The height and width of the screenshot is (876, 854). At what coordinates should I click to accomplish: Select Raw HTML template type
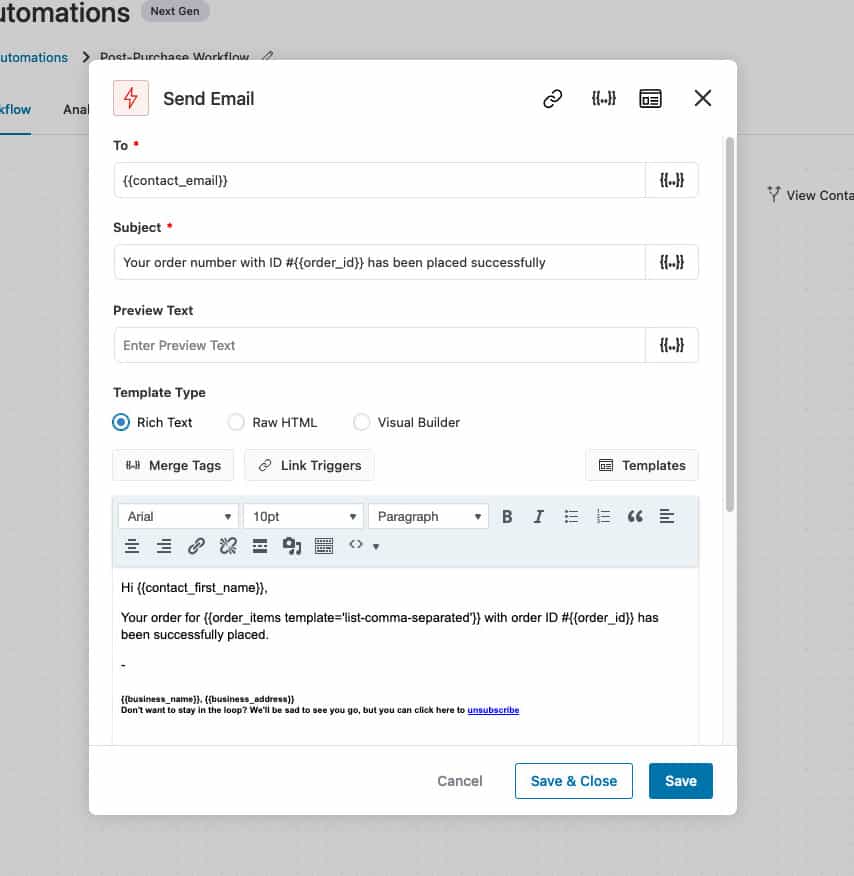click(236, 422)
